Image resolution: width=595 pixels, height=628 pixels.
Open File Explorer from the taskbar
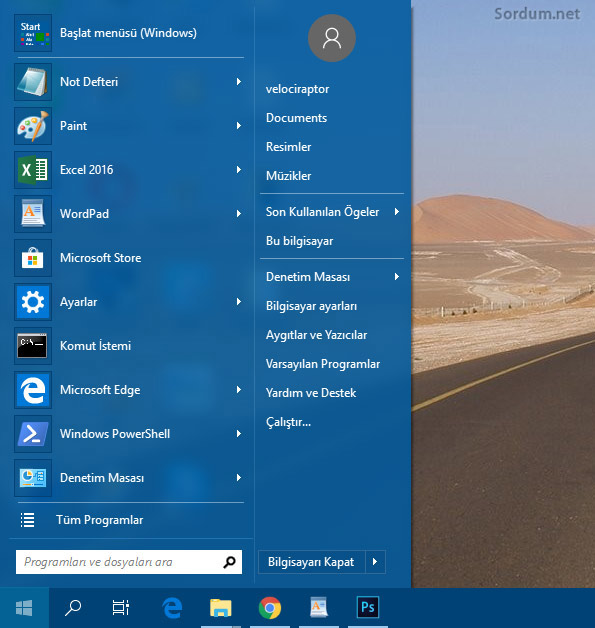point(221,608)
